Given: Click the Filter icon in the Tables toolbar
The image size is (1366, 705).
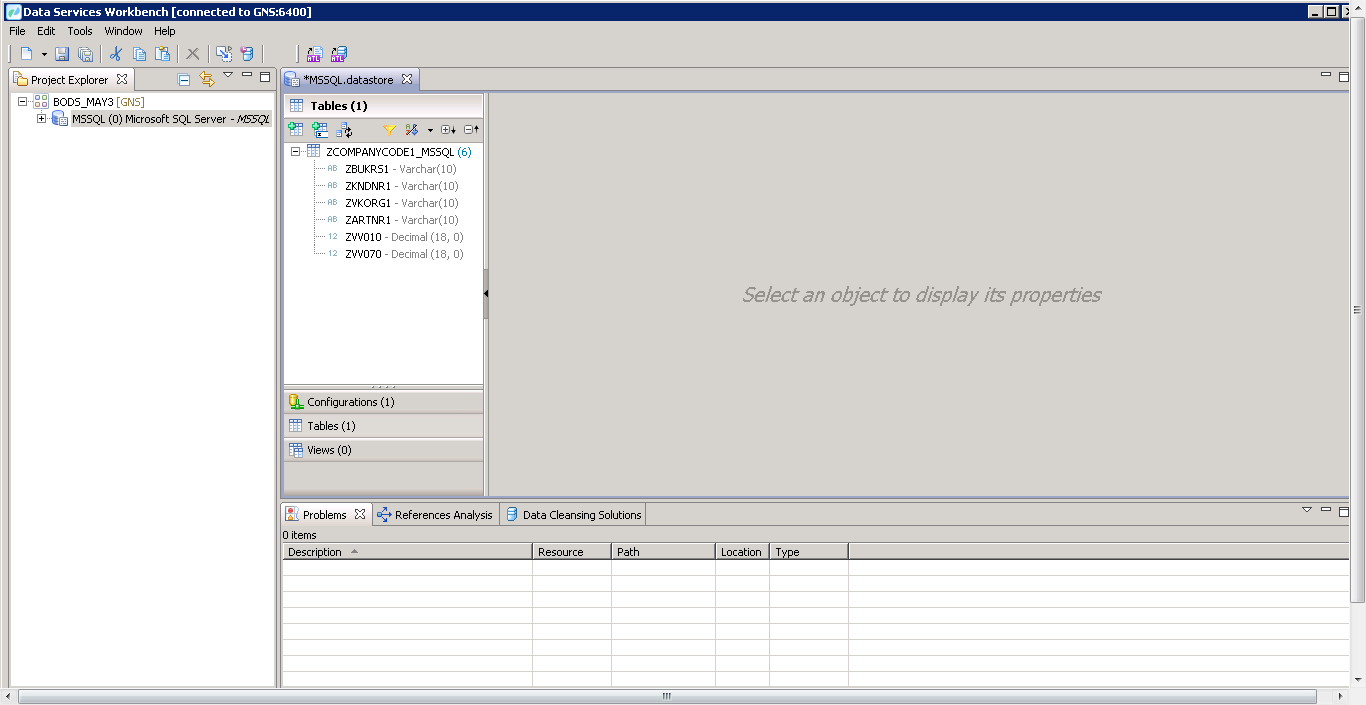Looking at the screenshot, I should (x=389, y=129).
